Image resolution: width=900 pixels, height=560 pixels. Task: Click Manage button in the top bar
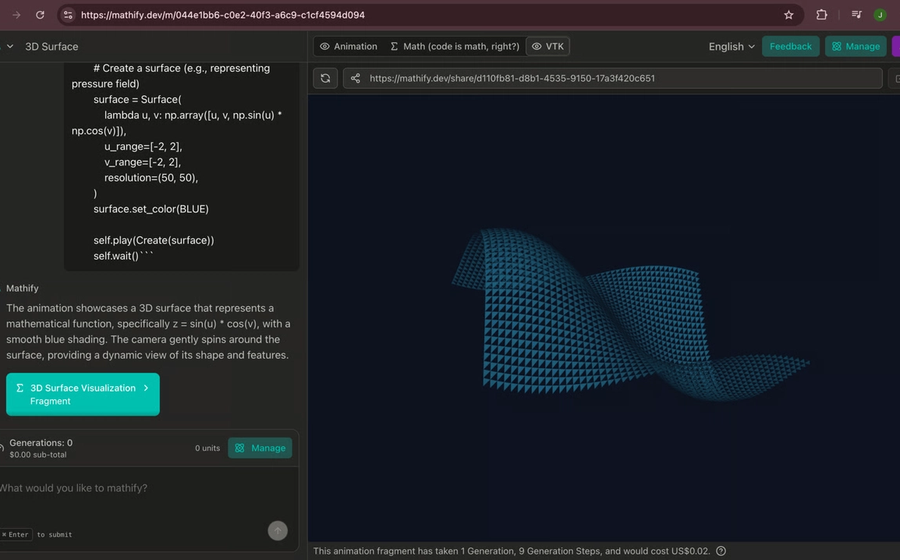855,46
